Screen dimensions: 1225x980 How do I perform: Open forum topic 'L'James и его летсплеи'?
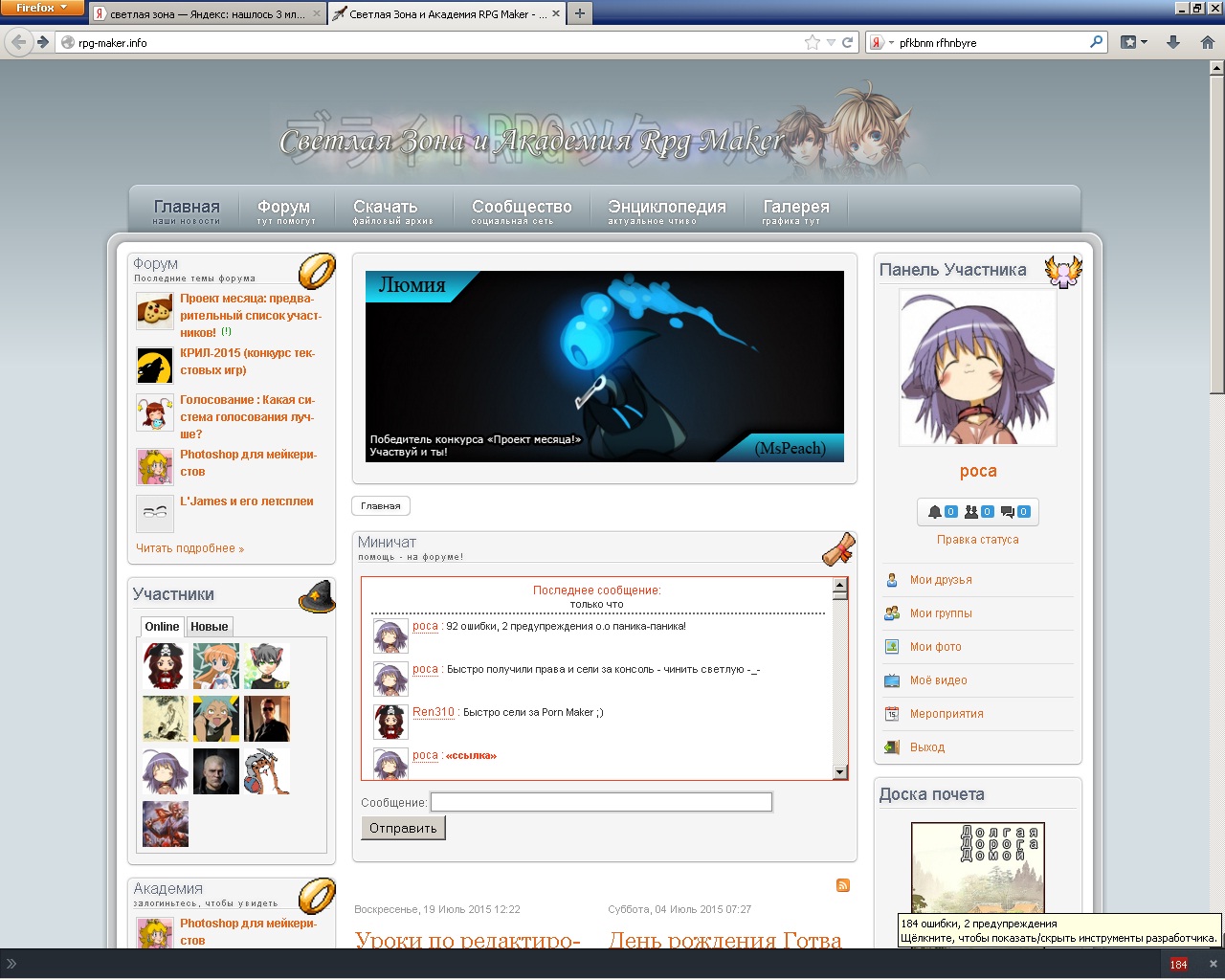(247, 501)
